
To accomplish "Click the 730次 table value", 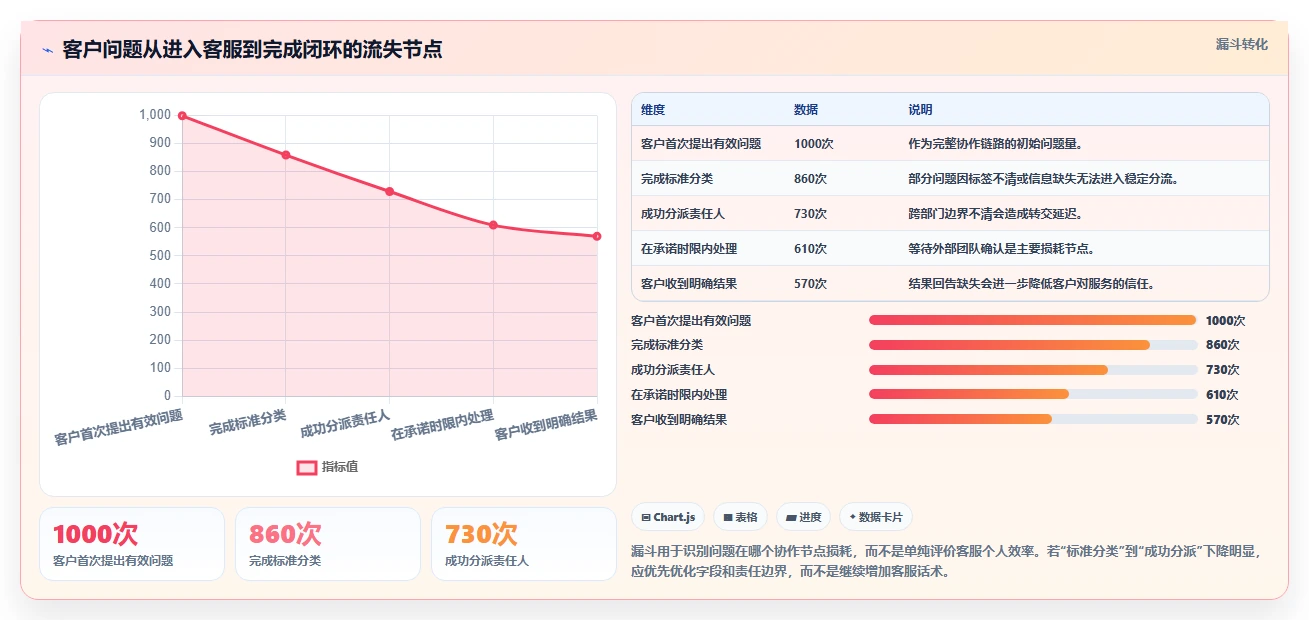I will pyautogui.click(x=811, y=214).
